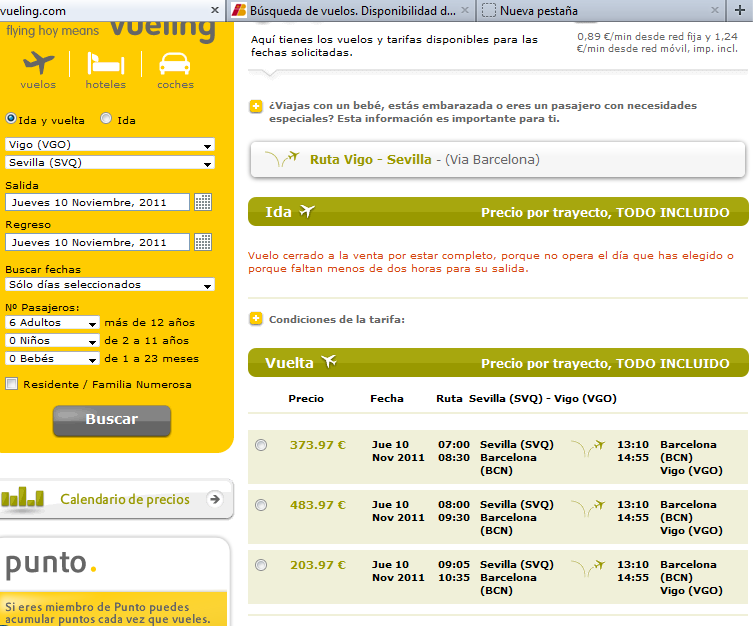Open the 0 Bebés passenger dropdown
Image resolution: width=753 pixels, height=626 pixels.
click(52, 359)
